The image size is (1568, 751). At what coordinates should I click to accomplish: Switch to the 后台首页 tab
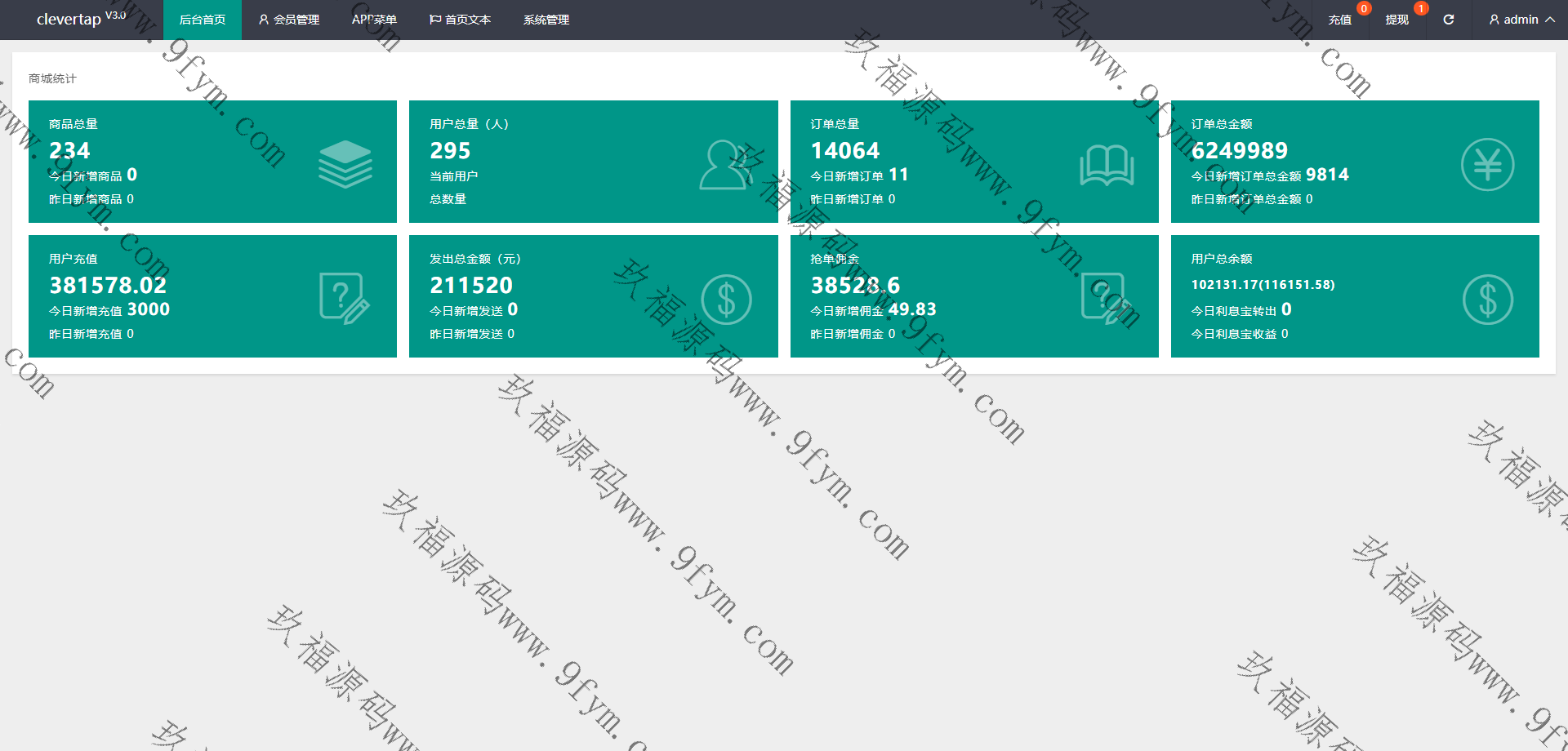coord(202,20)
